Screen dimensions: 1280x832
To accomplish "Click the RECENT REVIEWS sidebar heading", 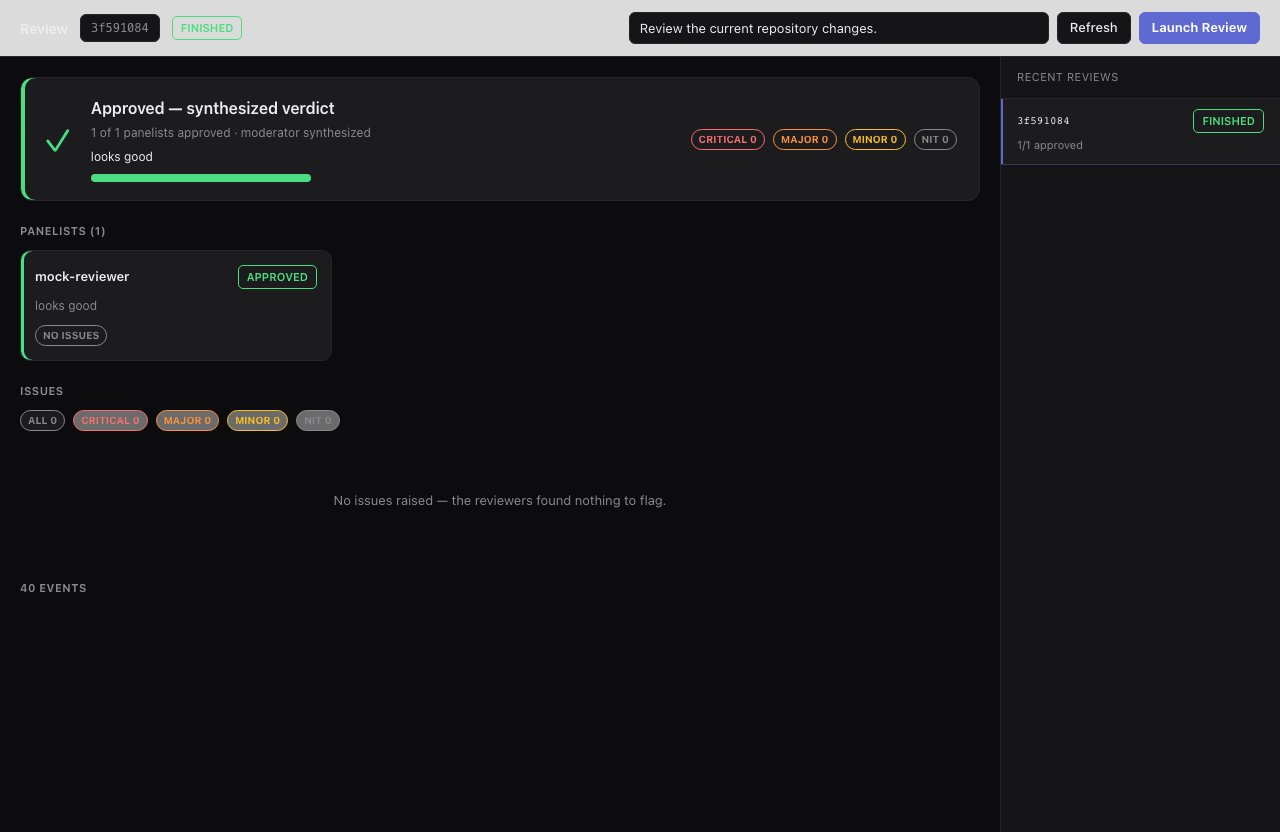I will tap(1068, 77).
